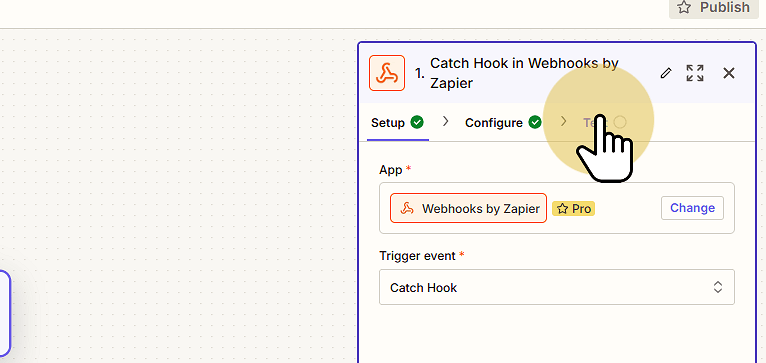
Task: Open the Setup tab
Action: point(397,123)
